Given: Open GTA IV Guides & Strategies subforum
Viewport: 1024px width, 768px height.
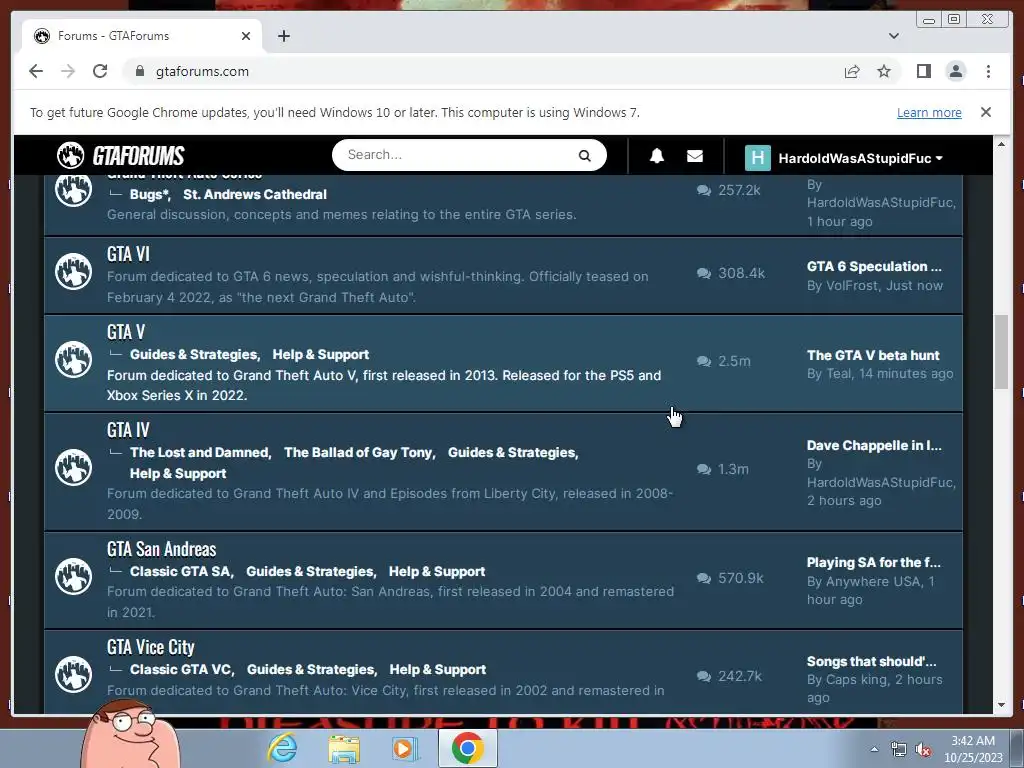Looking at the screenshot, I should 513,453.
